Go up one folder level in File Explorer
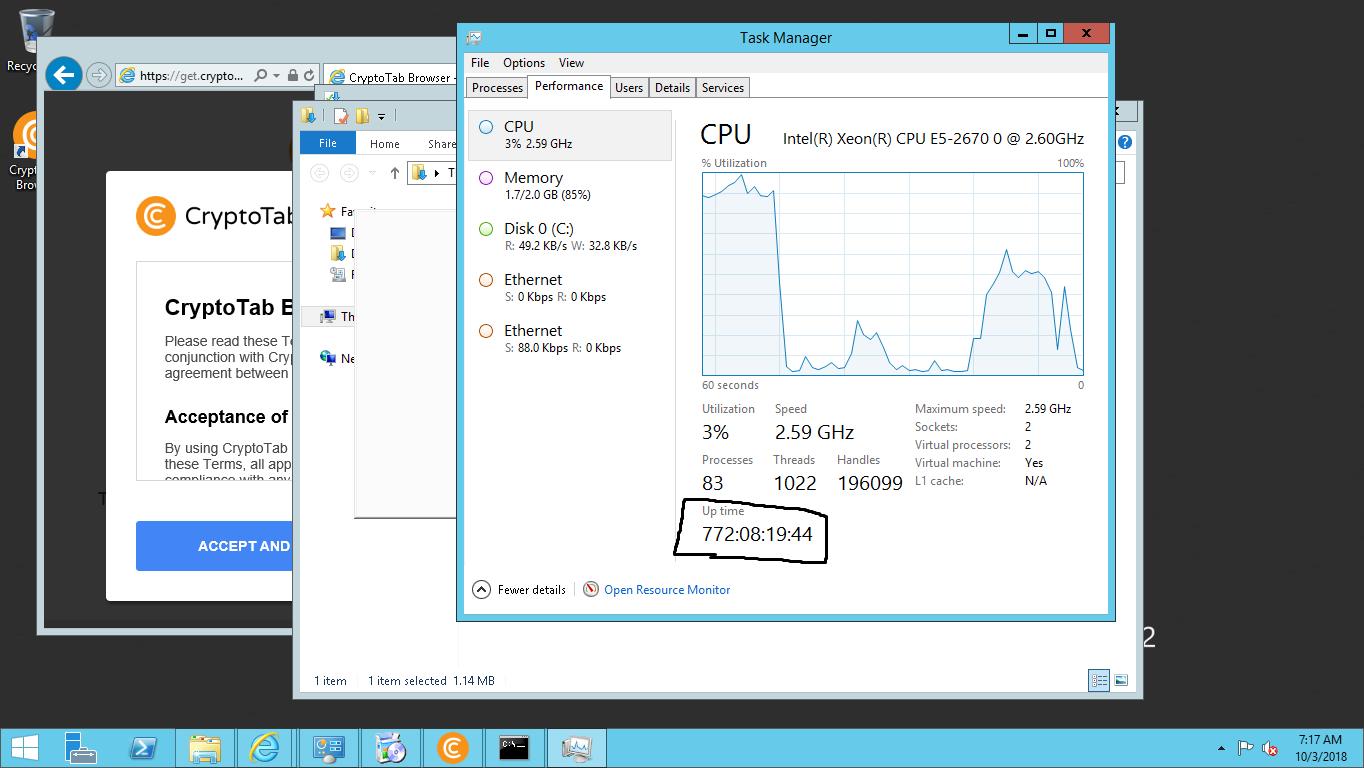The height and width of the screenshot is (768, 1364). click(x=395, y=173)
